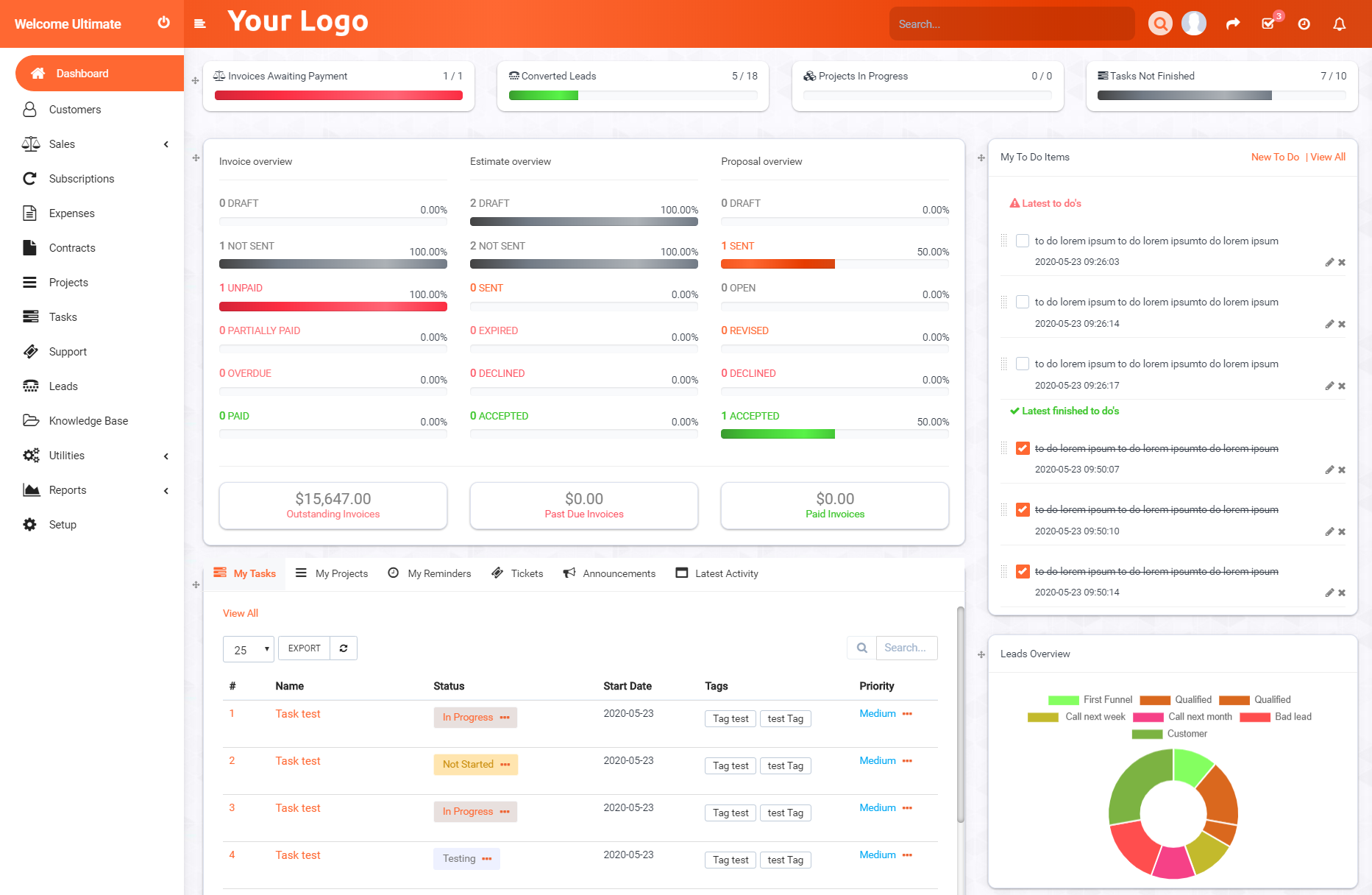1372x895 pixels.
Task: Open the 25 entries per page dropdown
Action: [249, 649]
